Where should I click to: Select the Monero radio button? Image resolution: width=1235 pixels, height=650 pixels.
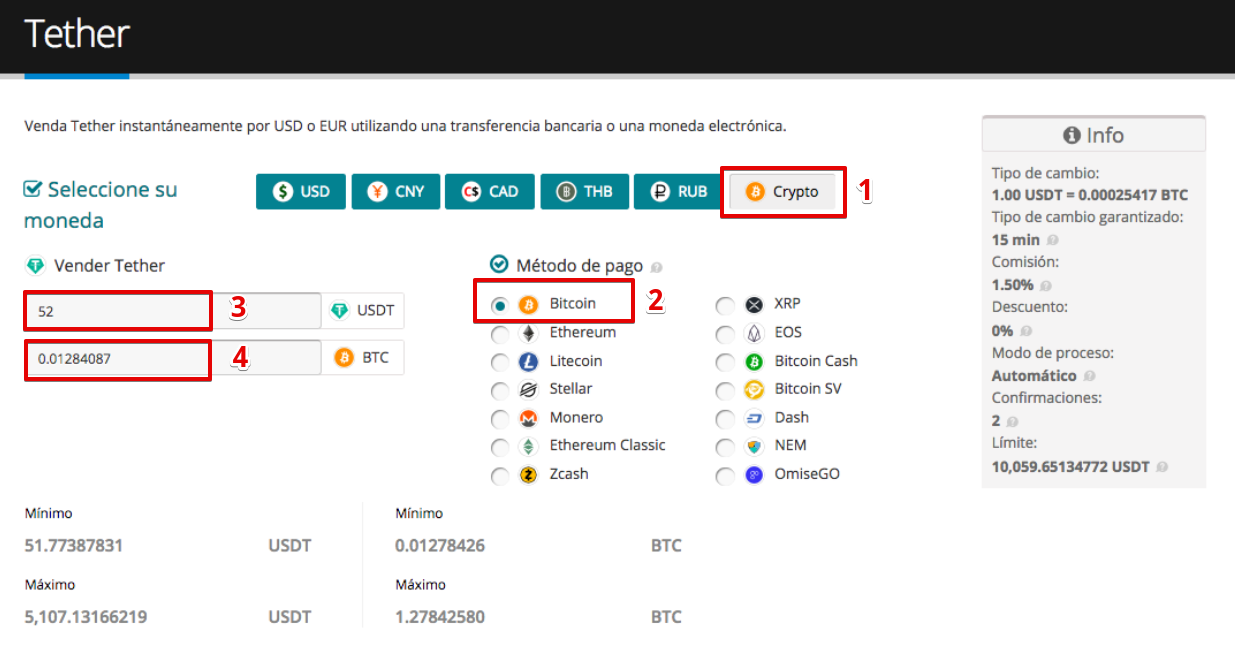click(500, 419)
